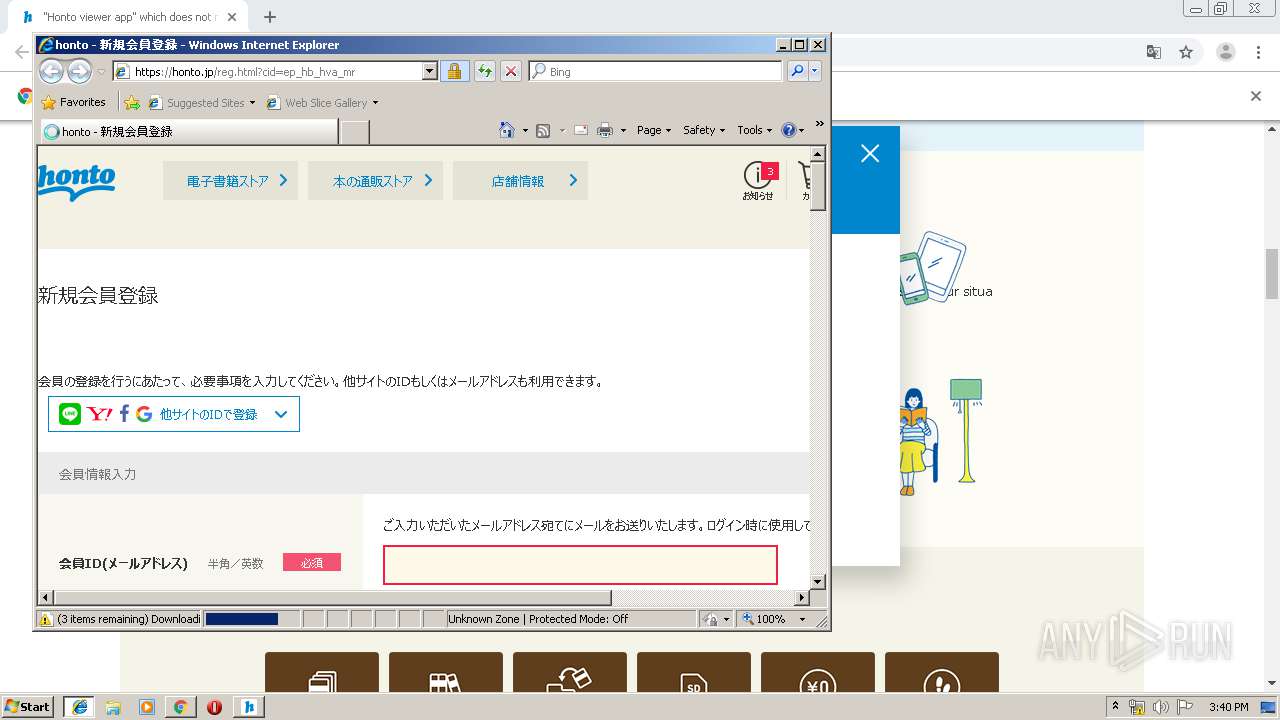This screenshot has width=1280, height=720.
Task: Click the お知らせ notification icon
Action: (758, 181)
